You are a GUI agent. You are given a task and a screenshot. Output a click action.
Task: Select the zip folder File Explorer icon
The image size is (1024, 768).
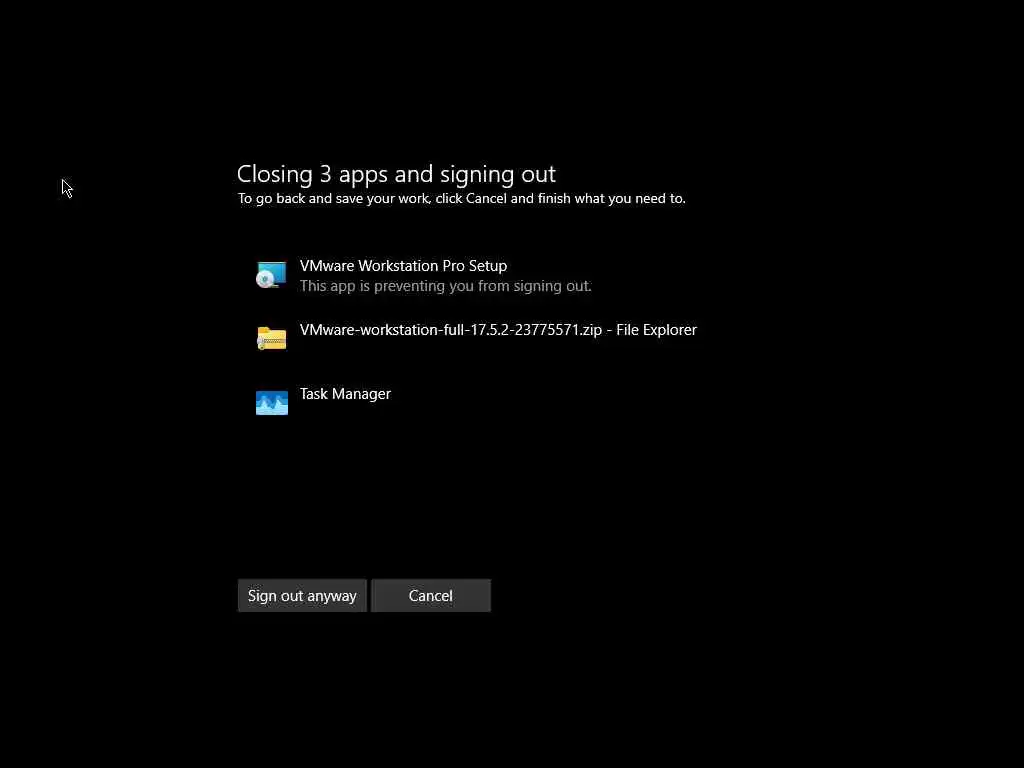pyautogui.click(x=272, y=338)
